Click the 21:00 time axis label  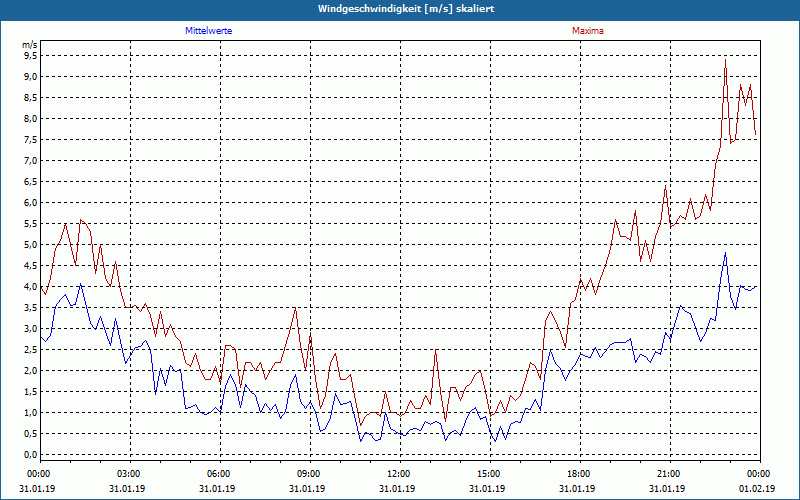[670, 474]
